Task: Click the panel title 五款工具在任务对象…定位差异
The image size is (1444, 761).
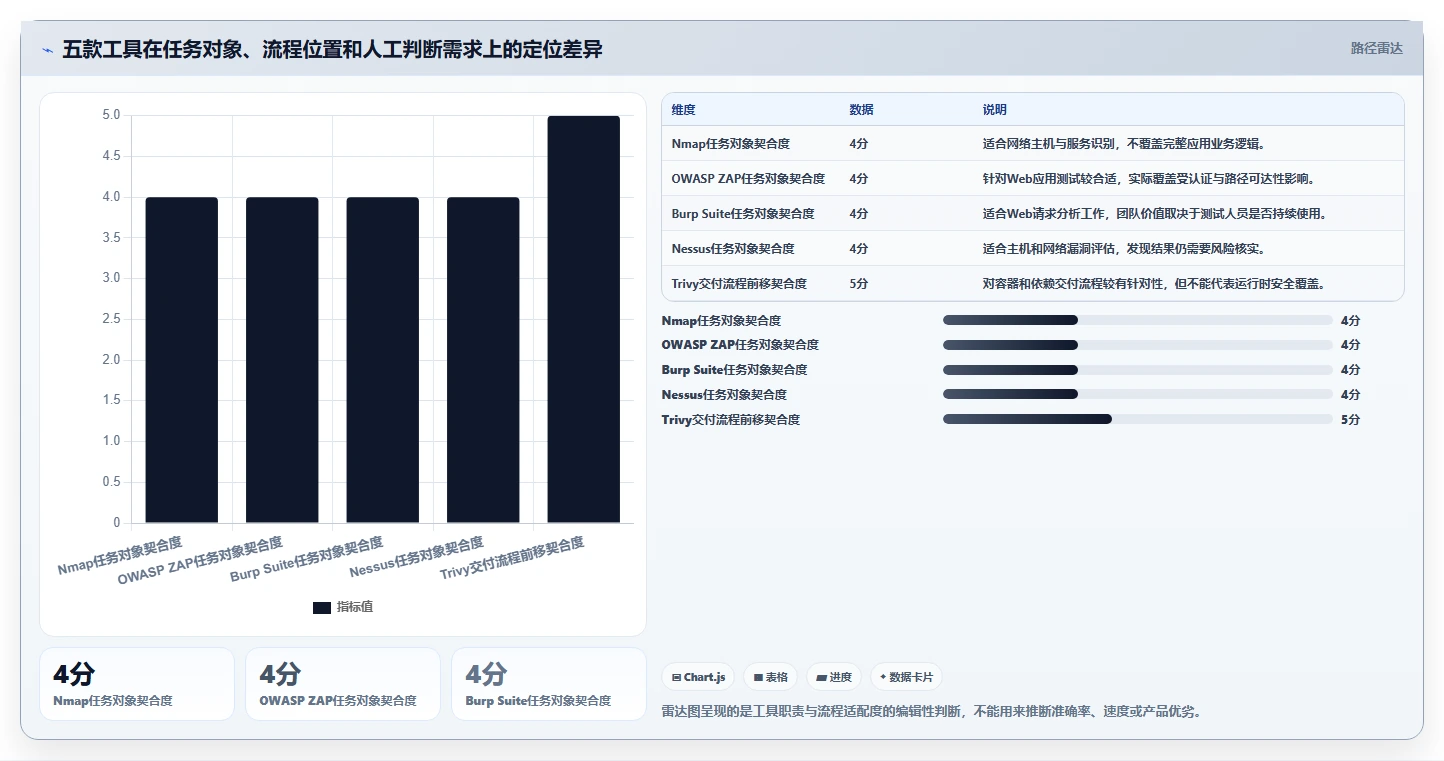Action: point(332,49)
